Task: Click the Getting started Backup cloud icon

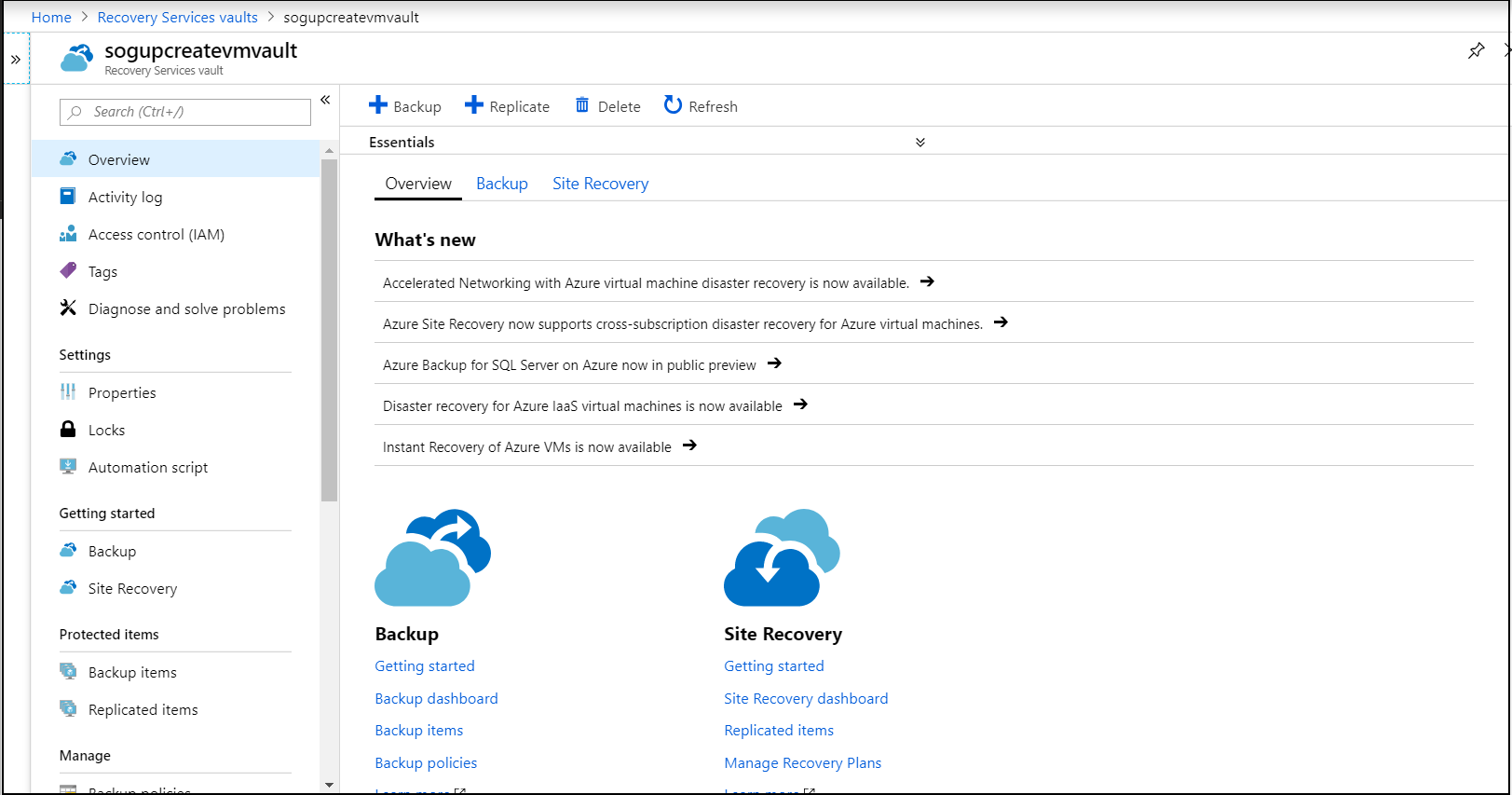Action: point(68,551)
